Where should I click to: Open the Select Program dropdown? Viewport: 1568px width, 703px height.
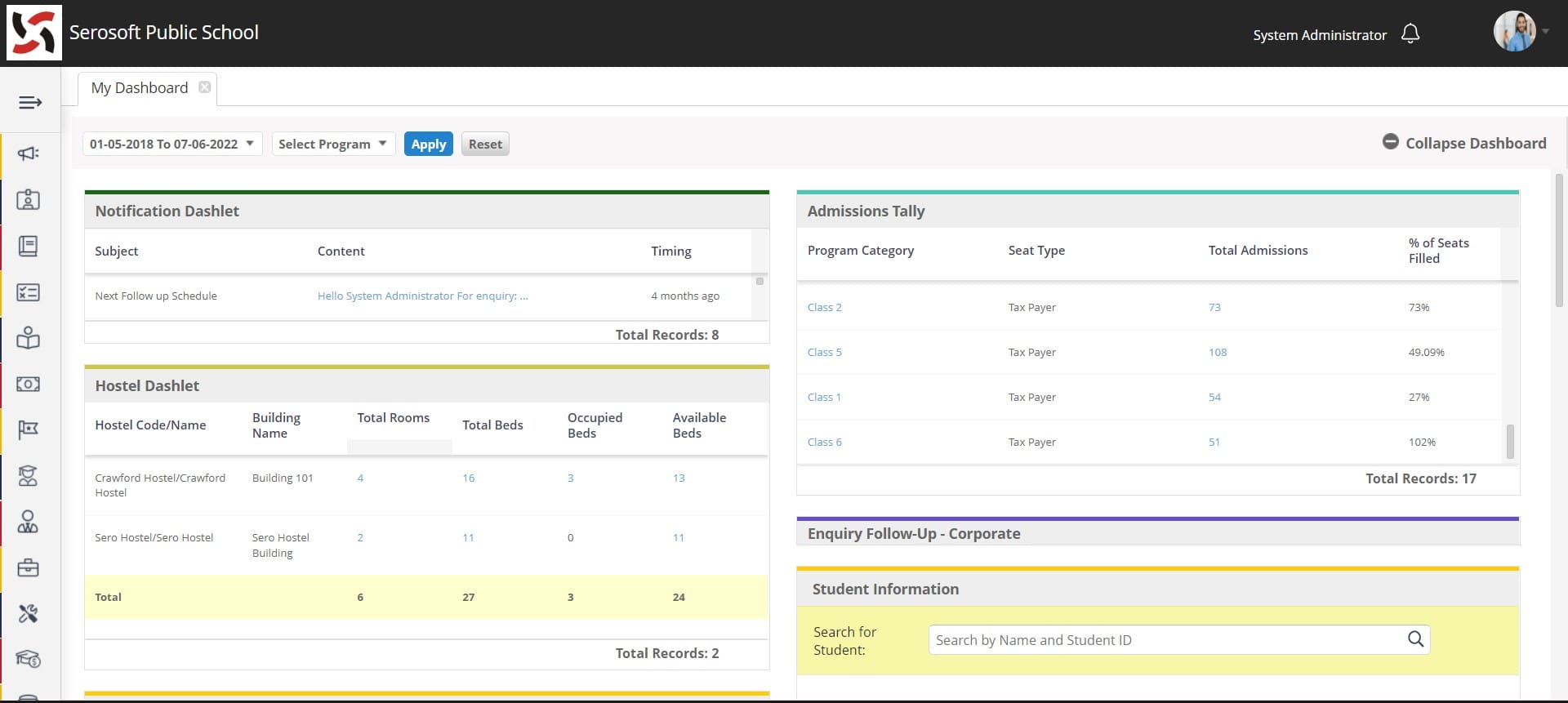pos(333,144)
